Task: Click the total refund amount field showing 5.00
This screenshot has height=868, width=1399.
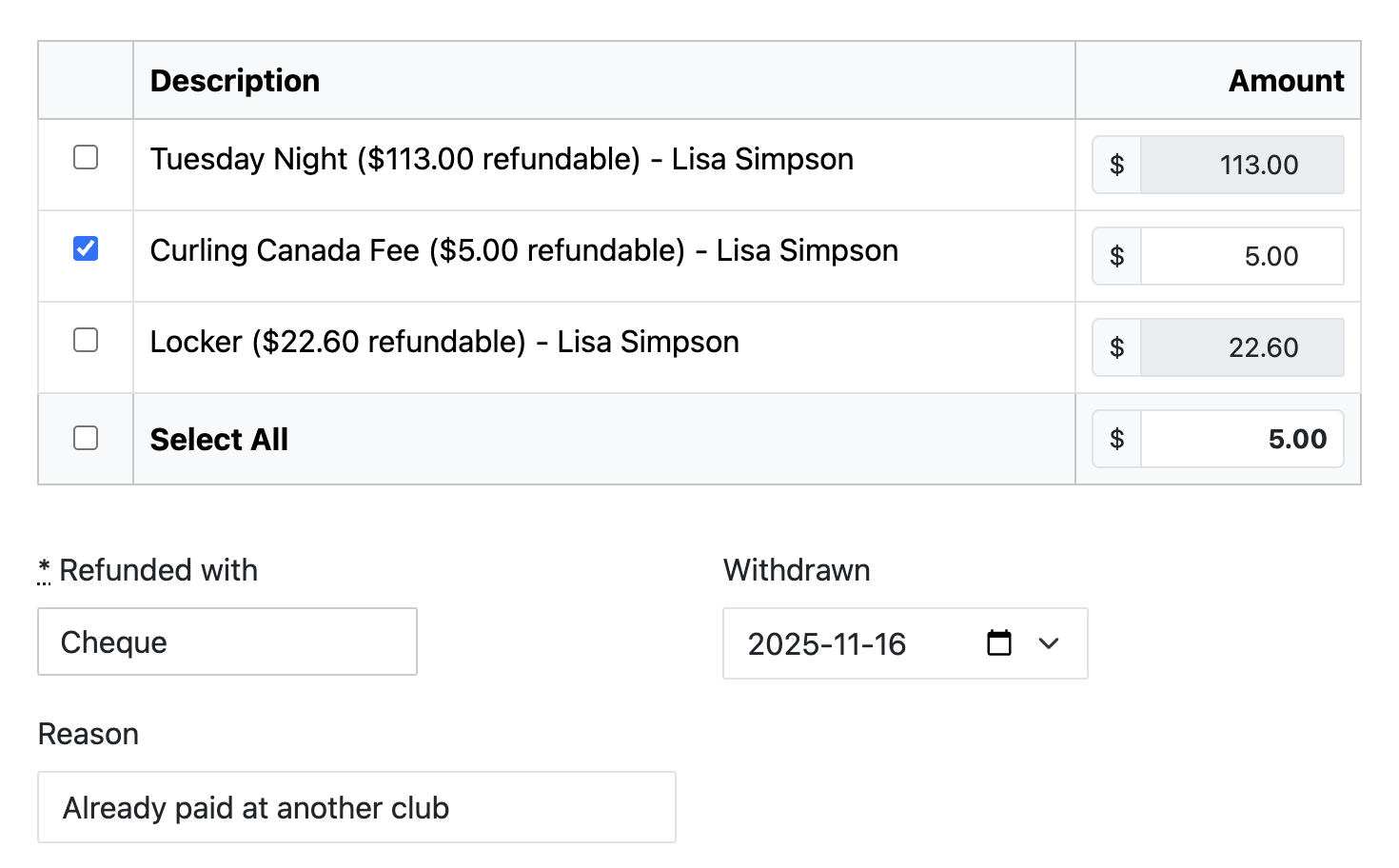Action: tap(1240, 439)
